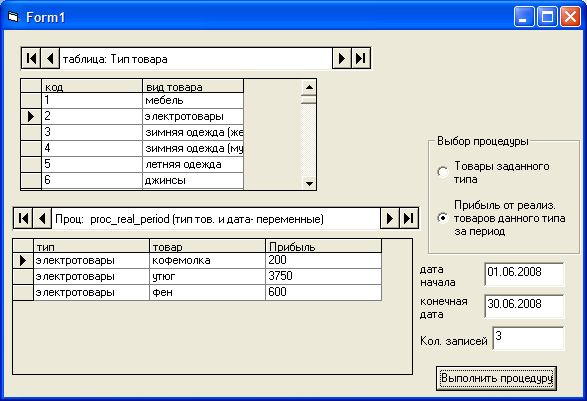Click the upper grid scrollbar thumb
The width and height of the screenshot is (587, 401).
pyautogui.click(x=309, y=100)
